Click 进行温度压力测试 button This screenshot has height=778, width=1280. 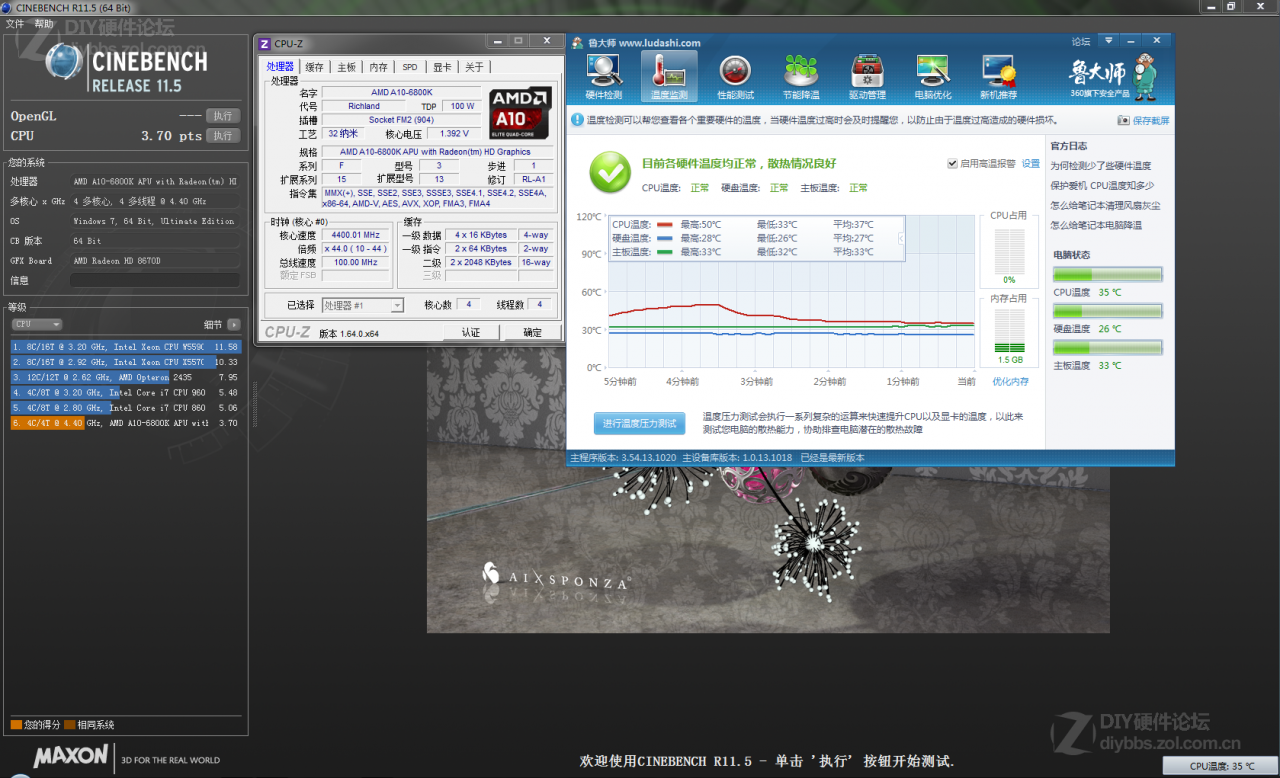[640, 423]
